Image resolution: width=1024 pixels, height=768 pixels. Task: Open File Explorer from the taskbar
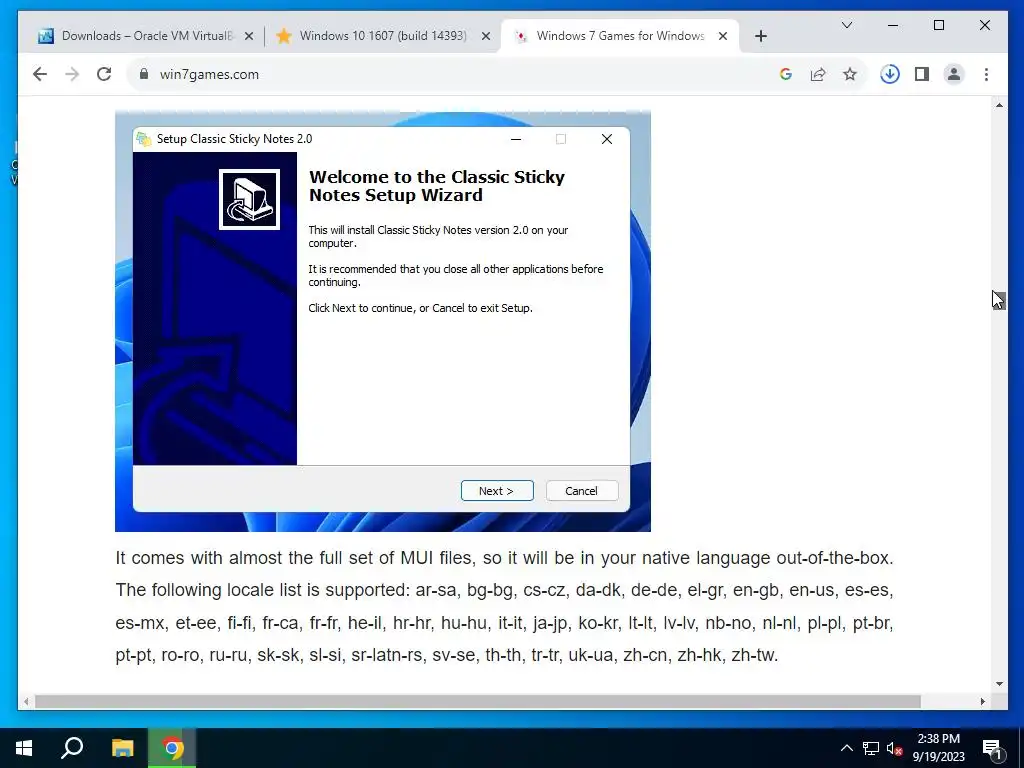pyautogui.click(x=122, y=748)
